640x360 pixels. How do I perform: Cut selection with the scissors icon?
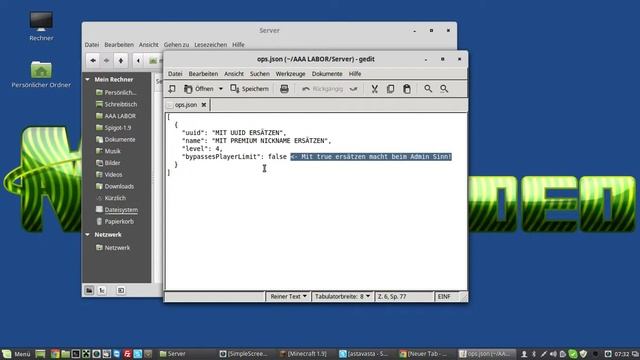pos(374,89)
